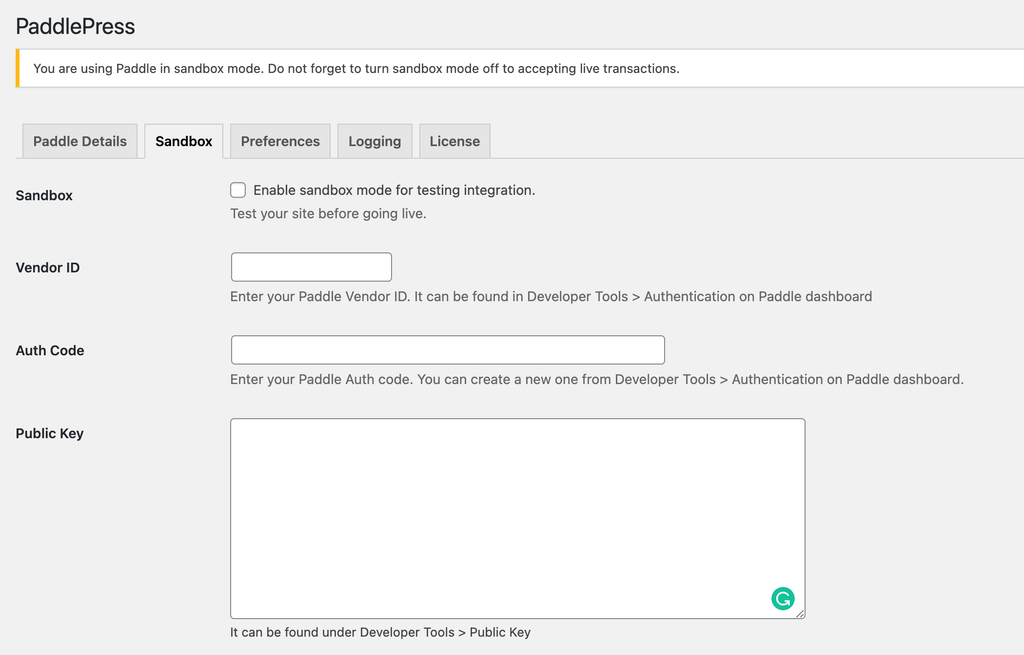Open the Paddle Details tab

click(x=80, y=141)
